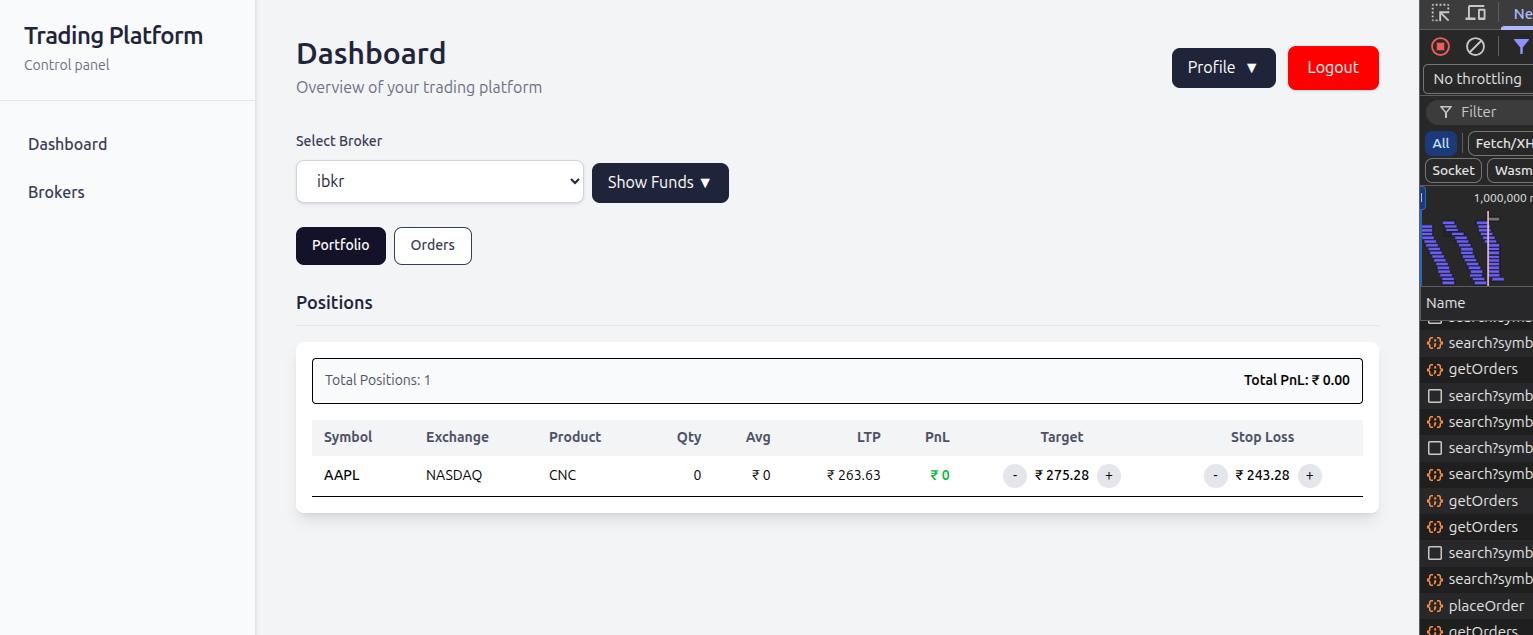Toggle the DevTools device toolbar icon

tap(1476, 13)
